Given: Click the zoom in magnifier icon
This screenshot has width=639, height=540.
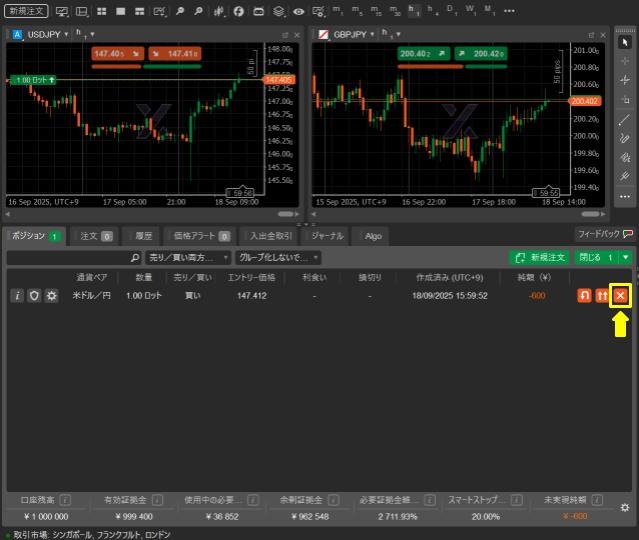Looking at the screenshot, I should click(179, 11).
